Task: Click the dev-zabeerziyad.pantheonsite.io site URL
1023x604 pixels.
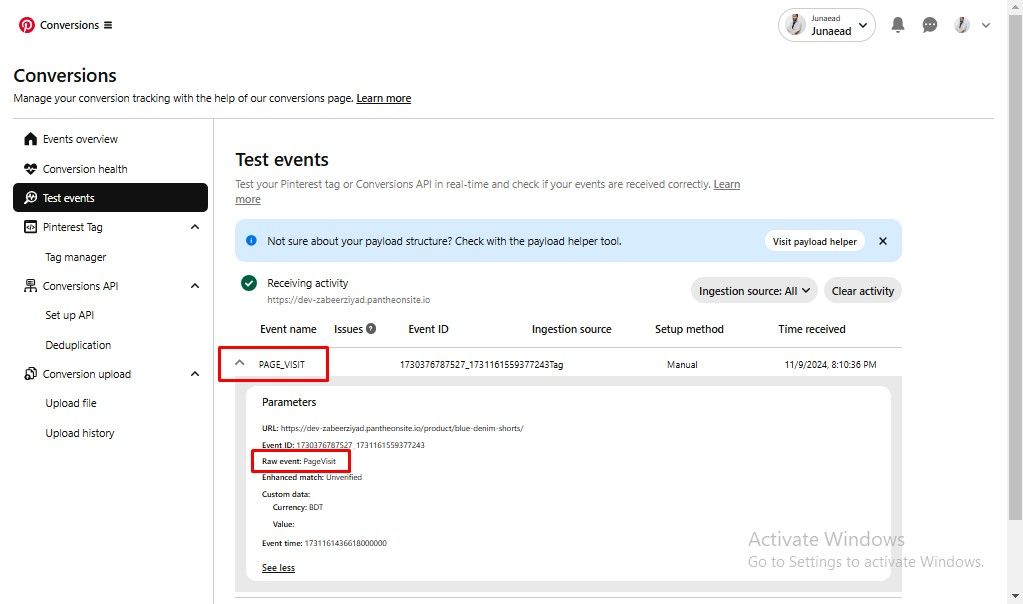Action: (348, 300)
